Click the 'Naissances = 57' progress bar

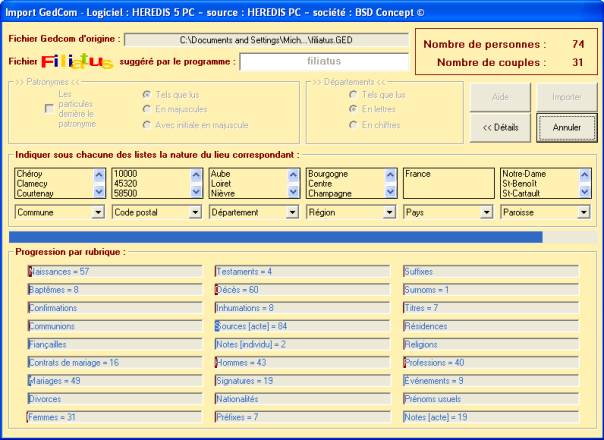(115, 272)
